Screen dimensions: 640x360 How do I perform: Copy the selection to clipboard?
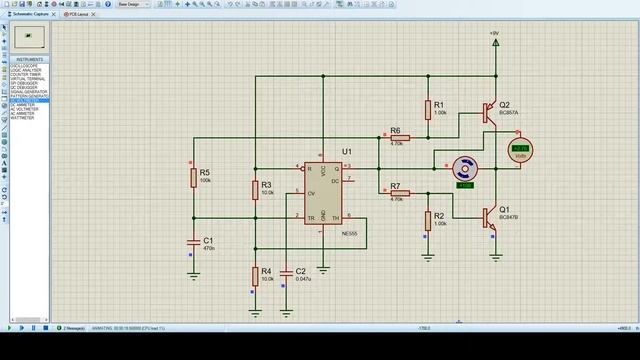(255, 4)
